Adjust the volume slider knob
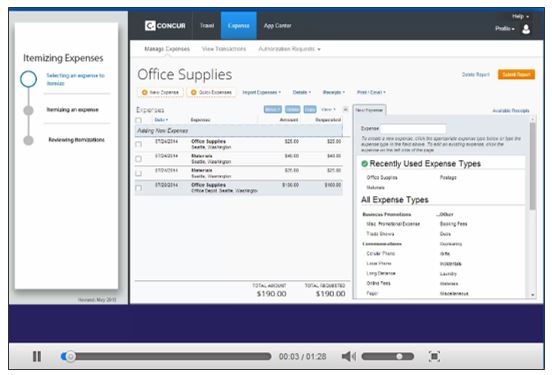552x375 pixels. click(399, 356)
